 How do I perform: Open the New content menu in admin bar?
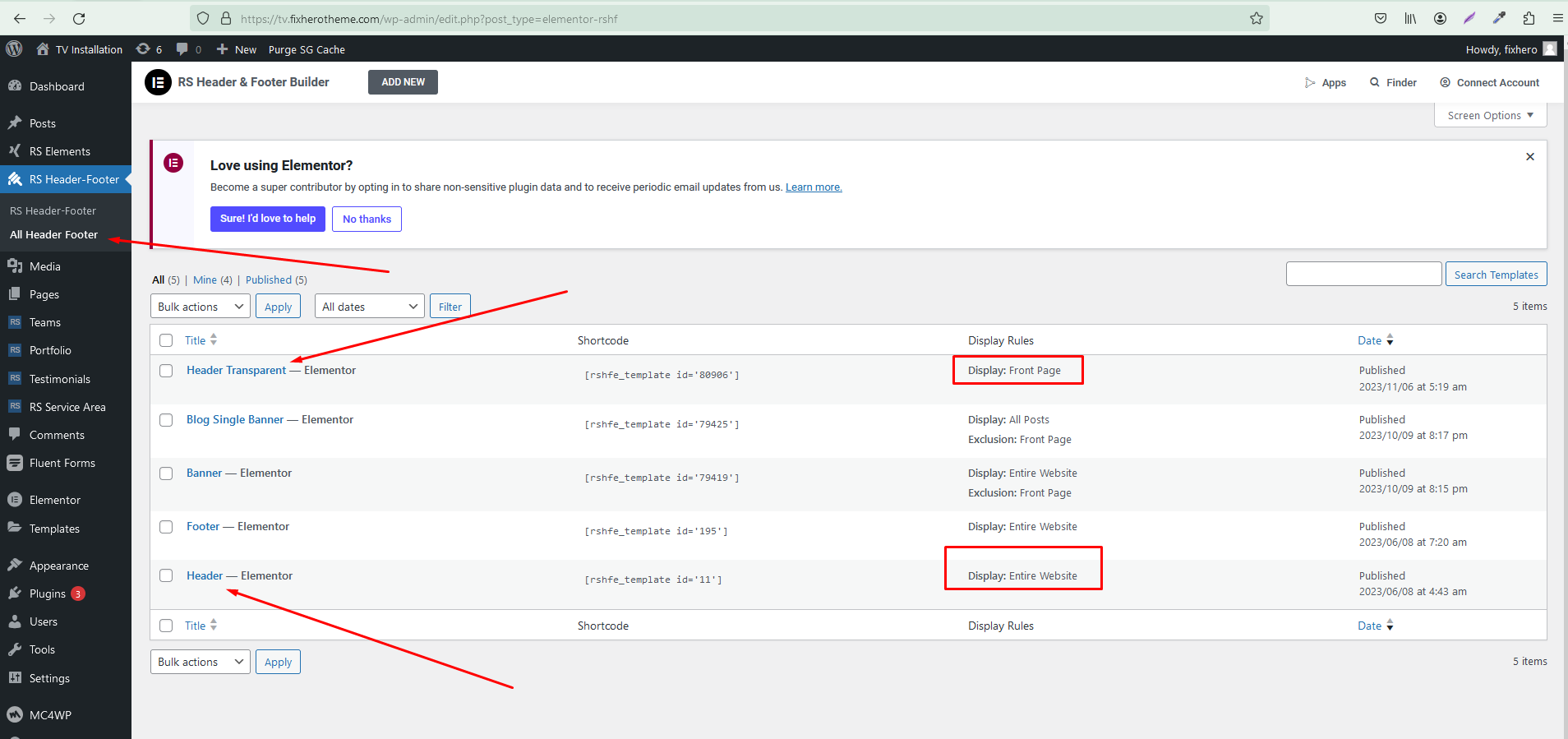[237, 49]
